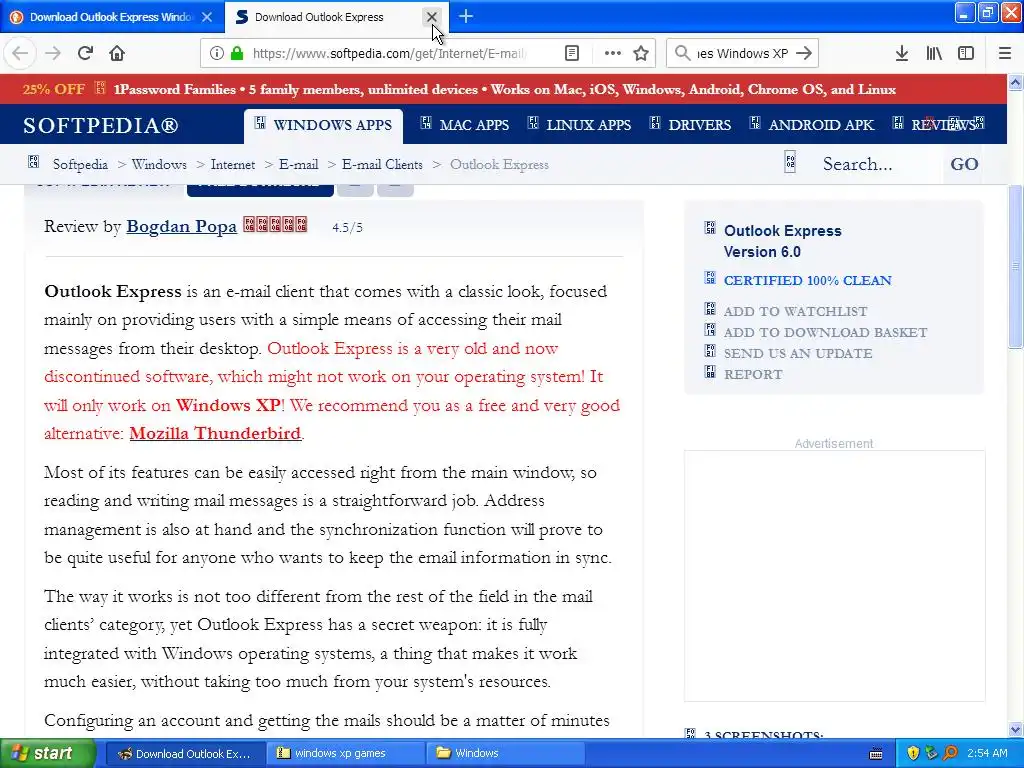Open the ANDROID APK section

812,124
